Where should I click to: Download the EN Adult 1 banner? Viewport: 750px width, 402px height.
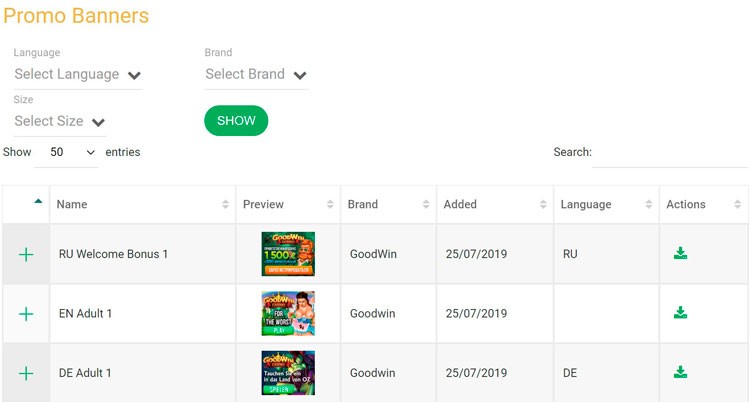pyautogui.click(x=680, y=313)
